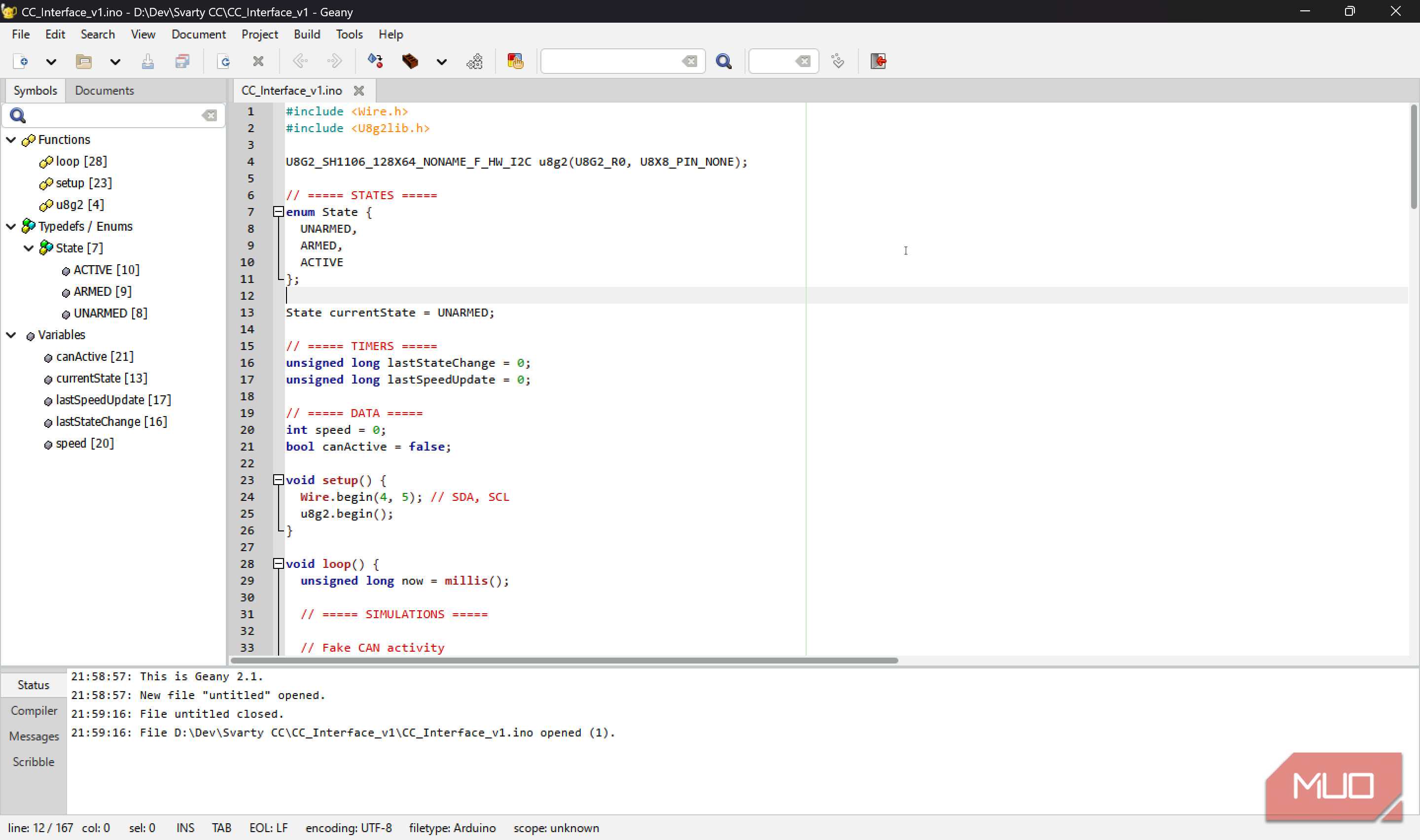The image size is (1420, 840).
Task: Collapse the Typedefs / Enums tree node
Action: [x=11, y=226]
